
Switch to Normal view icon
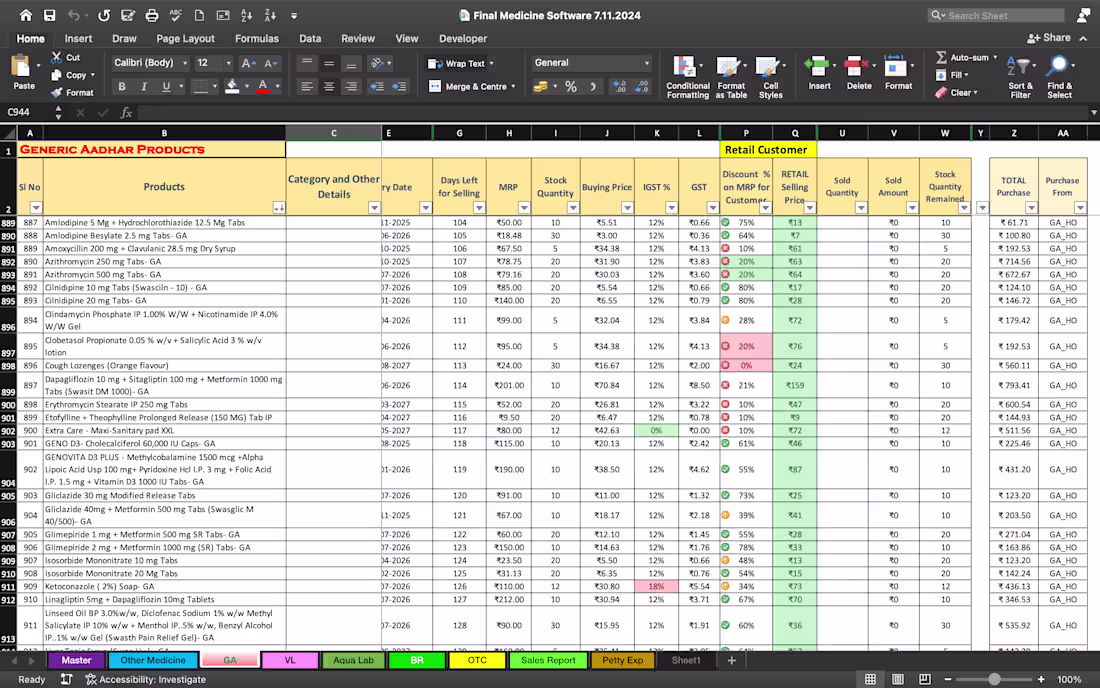871,680
